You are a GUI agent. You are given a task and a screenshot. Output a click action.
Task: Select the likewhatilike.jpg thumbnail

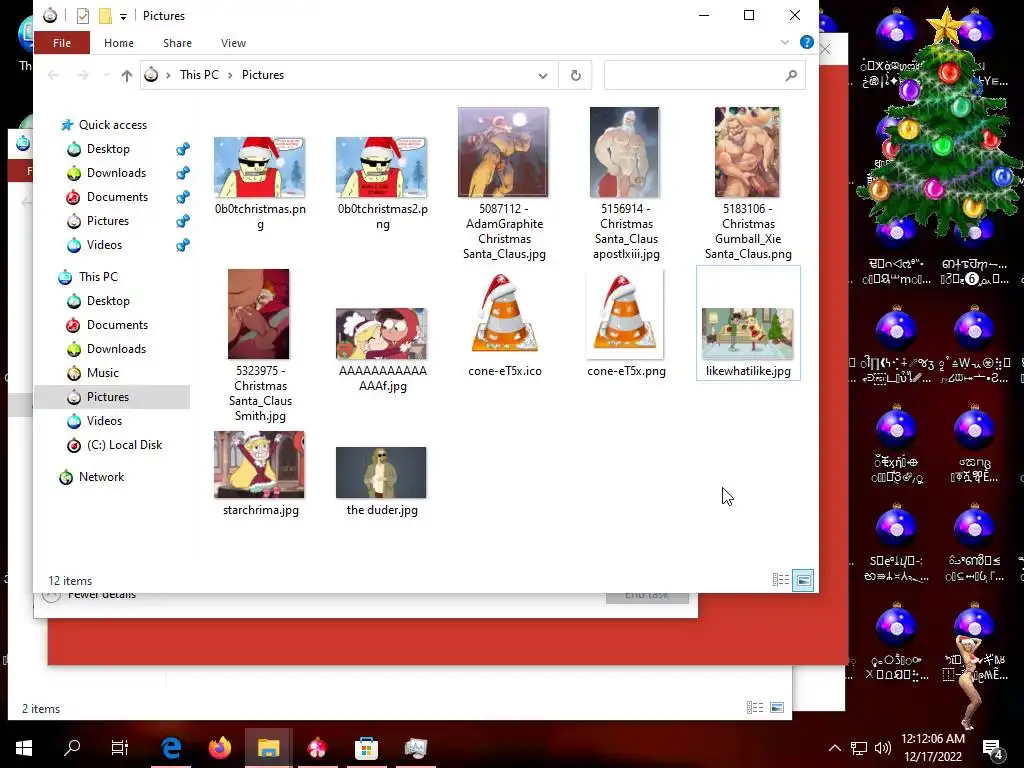click(748, 334)
